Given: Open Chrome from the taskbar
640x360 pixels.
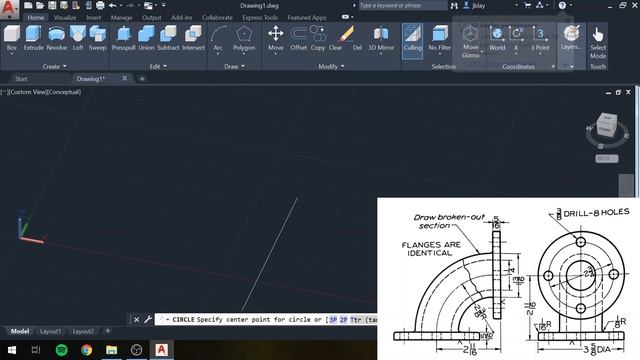Looking at the screenshot, I should click(x=87, y=350).
